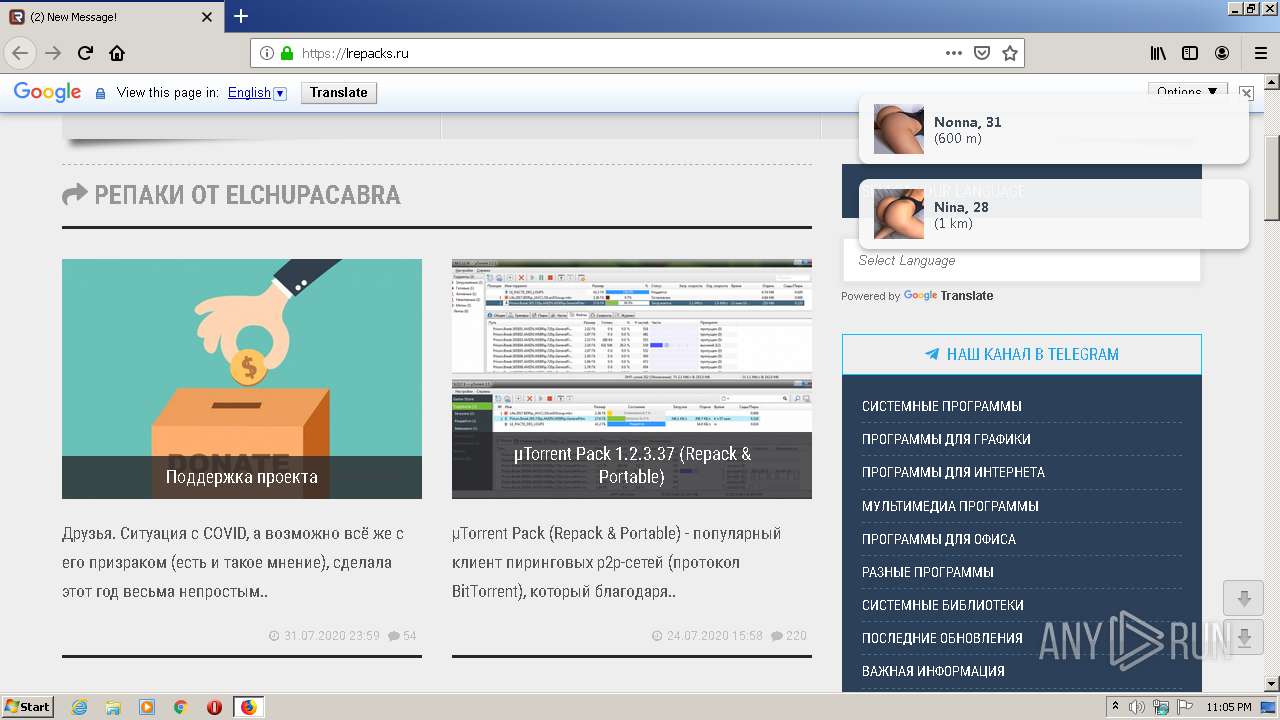Viewport: 1280px width, 720px height.
Task: Open the Разные программы category
Action: [x=927, y=572]
